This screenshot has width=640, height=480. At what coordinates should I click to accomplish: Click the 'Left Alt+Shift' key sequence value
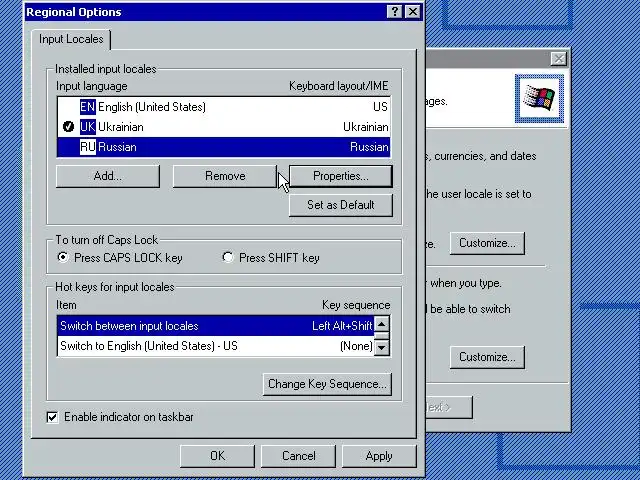click(342, 326)
